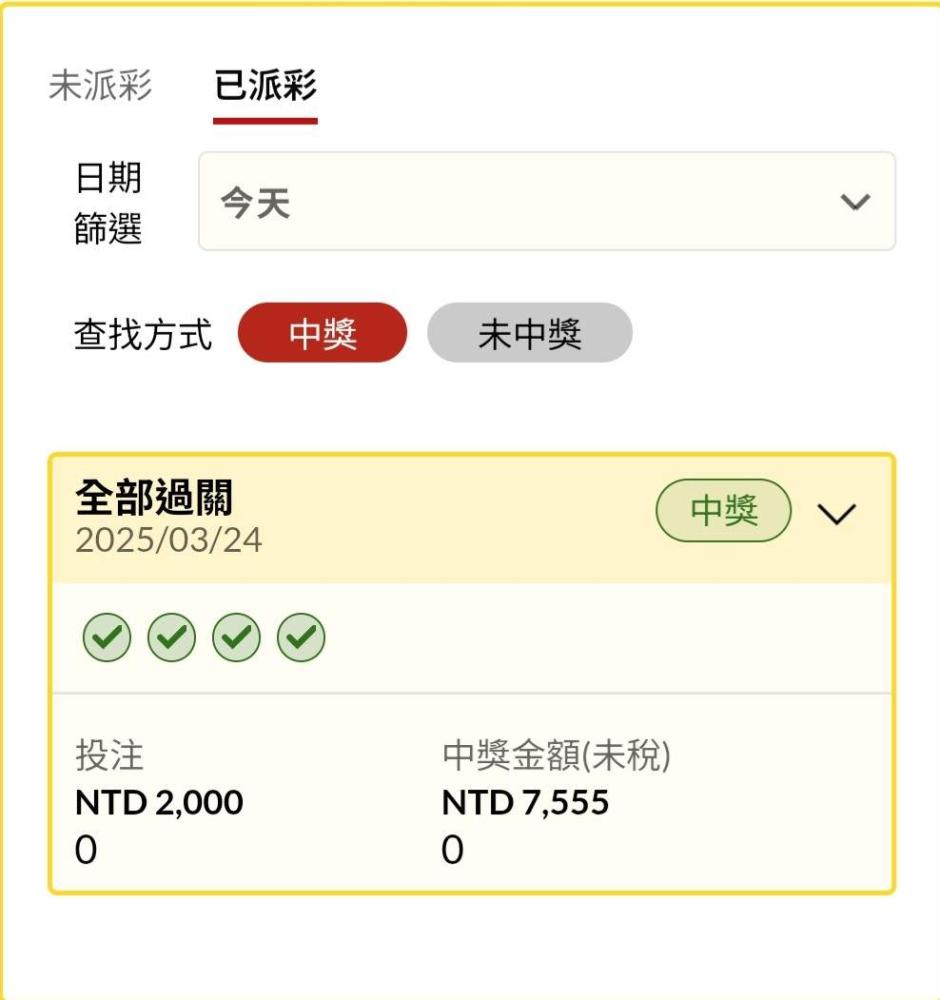Image resolution: width=940 pixels, height=1000 pixels.
Task: Click the green 中獎 status badge
Action: [723, 511]
